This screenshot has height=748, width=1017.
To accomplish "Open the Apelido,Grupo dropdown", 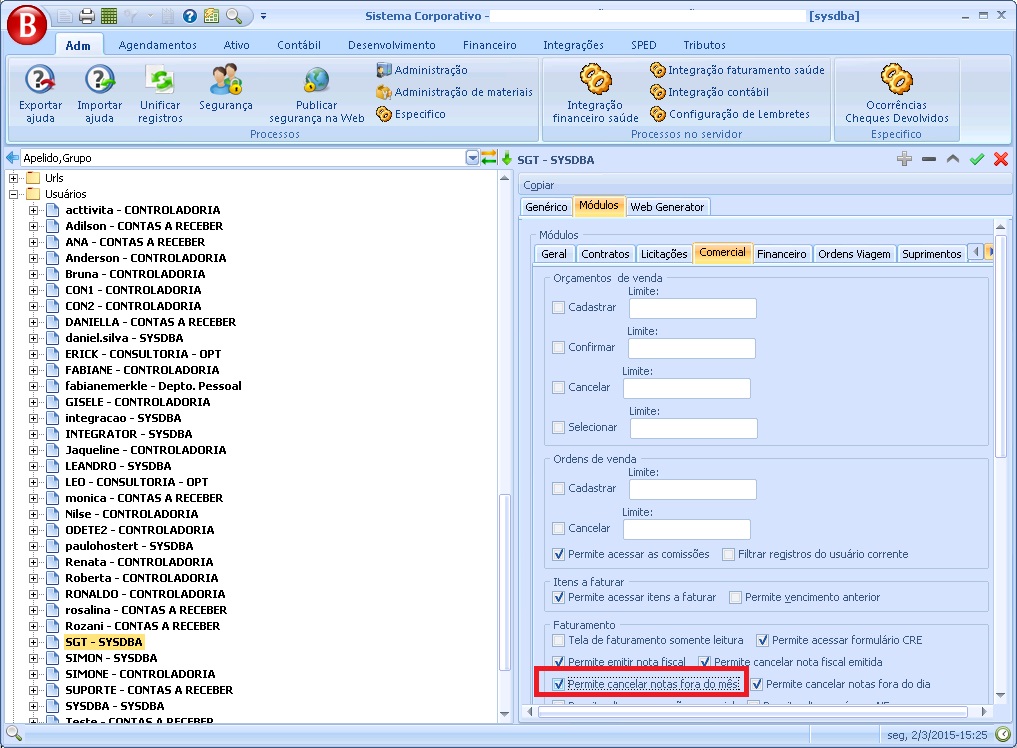I will coord(472,158).
